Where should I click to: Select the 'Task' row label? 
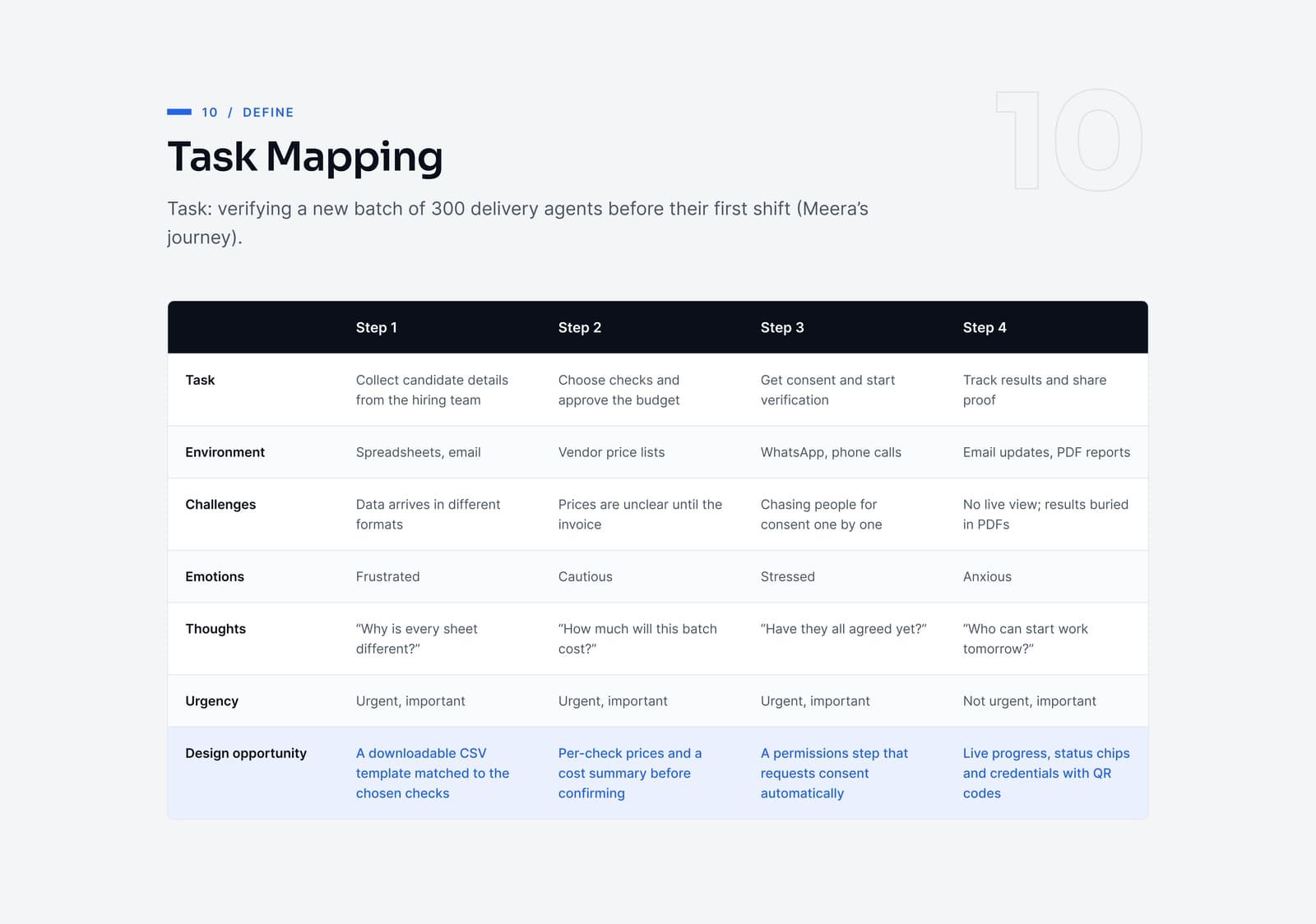pos(200,380)
